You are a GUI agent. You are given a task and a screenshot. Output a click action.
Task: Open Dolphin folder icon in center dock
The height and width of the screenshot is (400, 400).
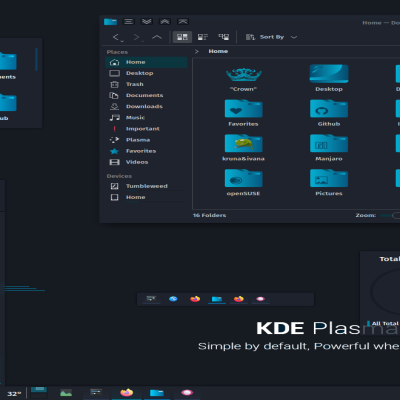click(217, 299)
